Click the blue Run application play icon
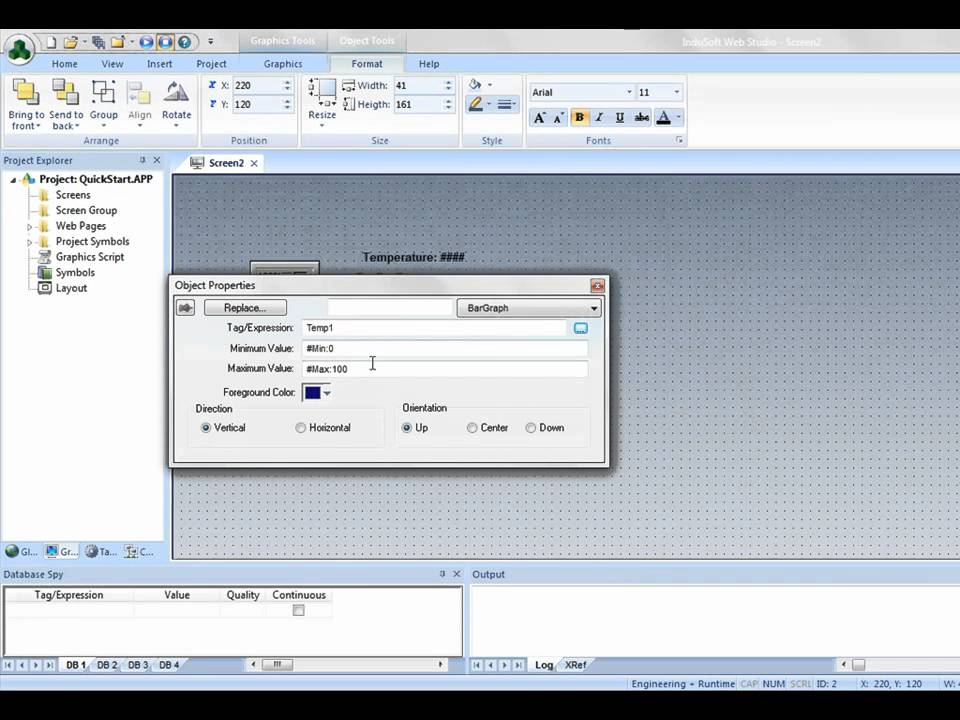 coord(146,42)
